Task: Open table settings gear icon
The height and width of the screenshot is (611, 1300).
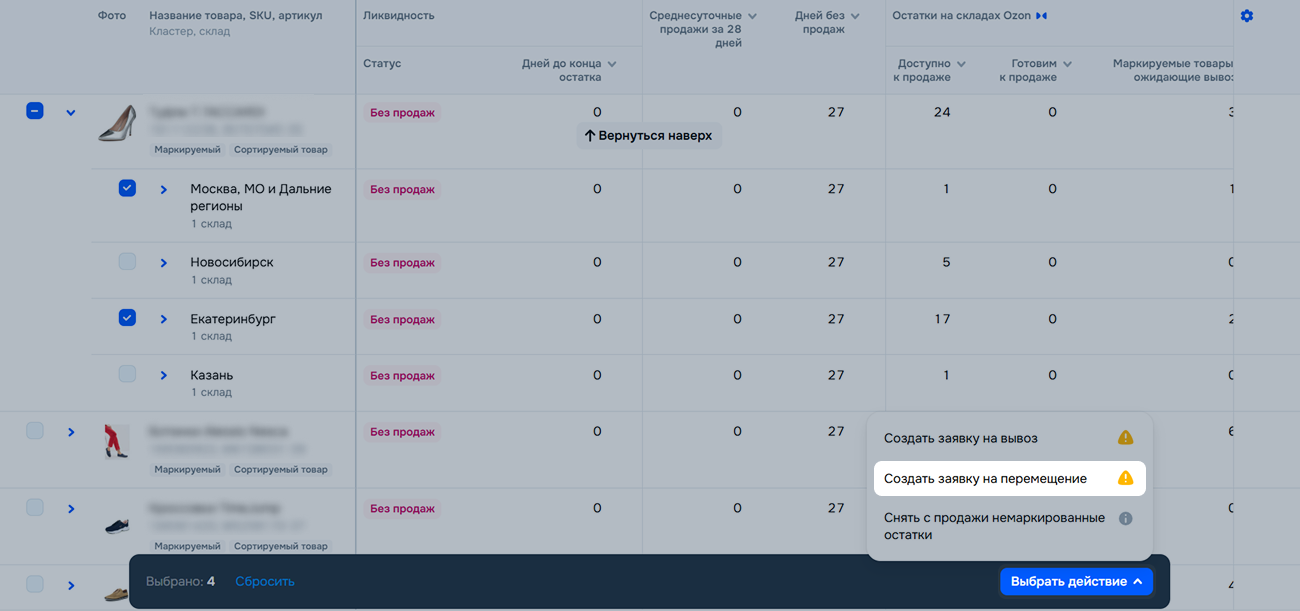Action: [1246, 16]
